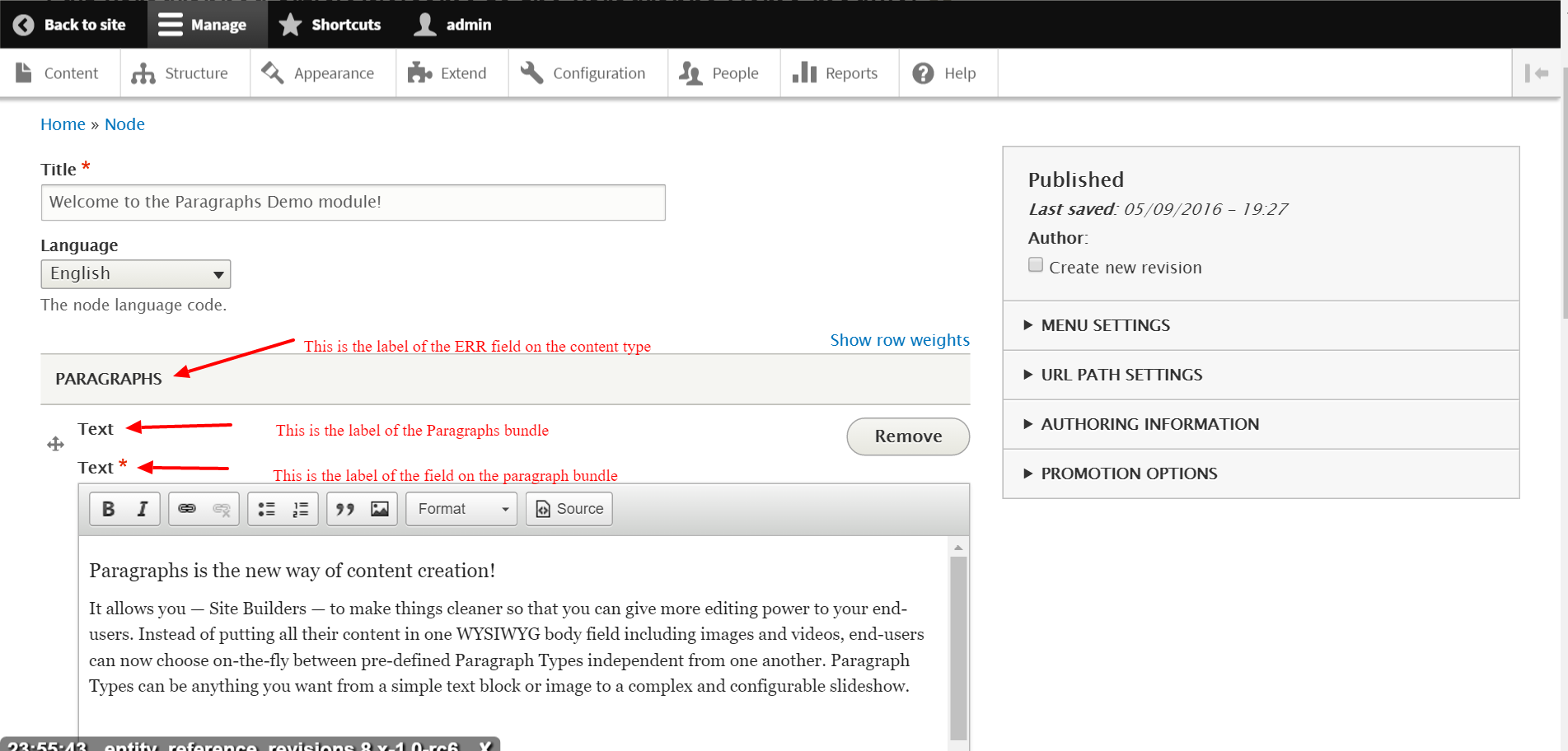Open the Configuration section

coord(583,73)
